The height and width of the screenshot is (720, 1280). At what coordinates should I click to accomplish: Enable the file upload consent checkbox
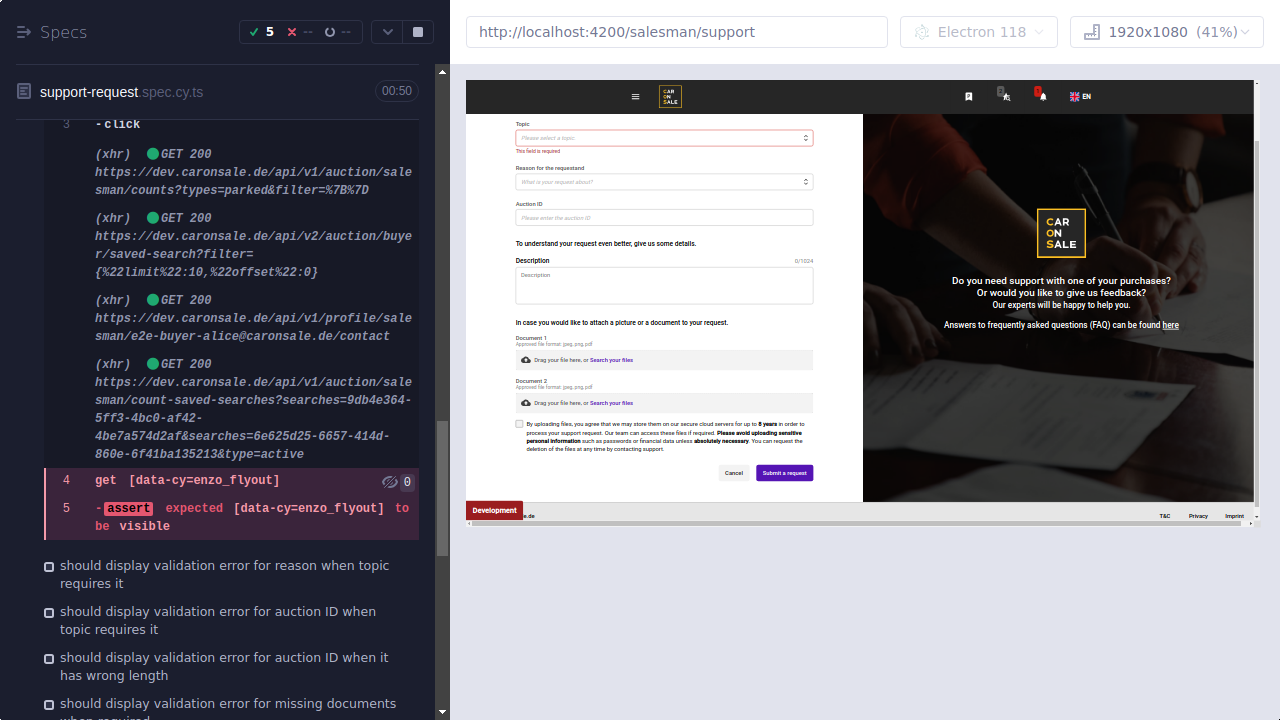pyautogui.click(x=519, y=423)
